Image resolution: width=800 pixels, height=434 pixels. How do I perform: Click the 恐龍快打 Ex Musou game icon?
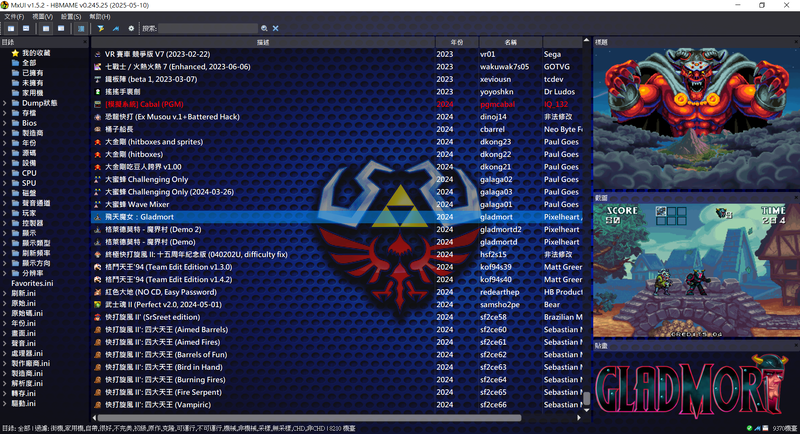tap(97, 117)
